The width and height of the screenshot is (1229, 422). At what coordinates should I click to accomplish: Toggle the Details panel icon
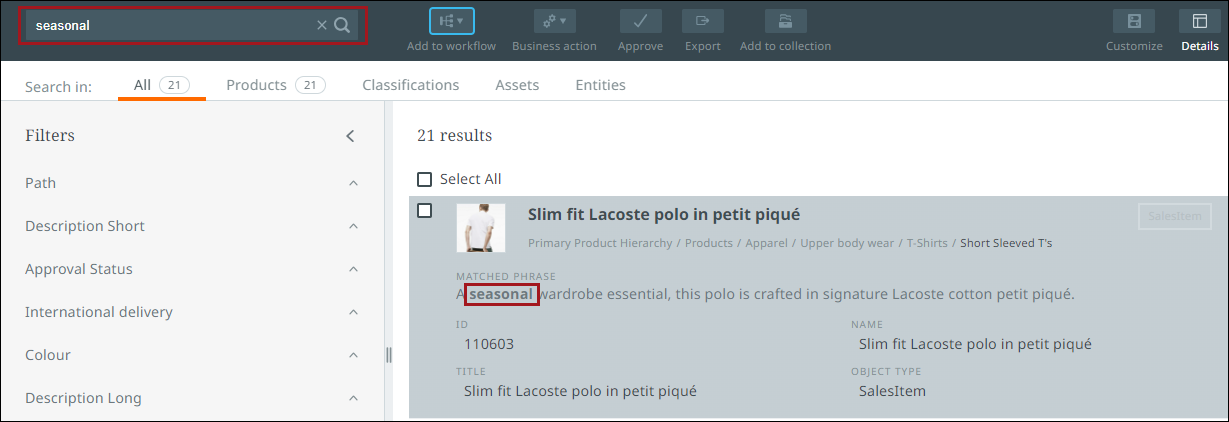click(1200, 21)
